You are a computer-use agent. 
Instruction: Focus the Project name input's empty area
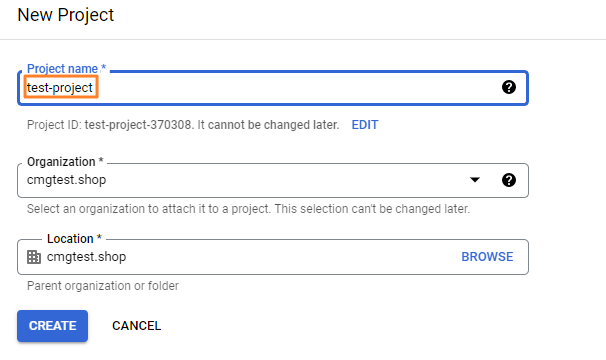pos(298,88)
